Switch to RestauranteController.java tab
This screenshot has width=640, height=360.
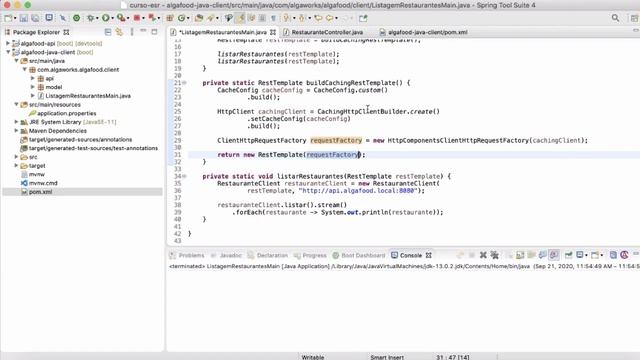point(327,32)
